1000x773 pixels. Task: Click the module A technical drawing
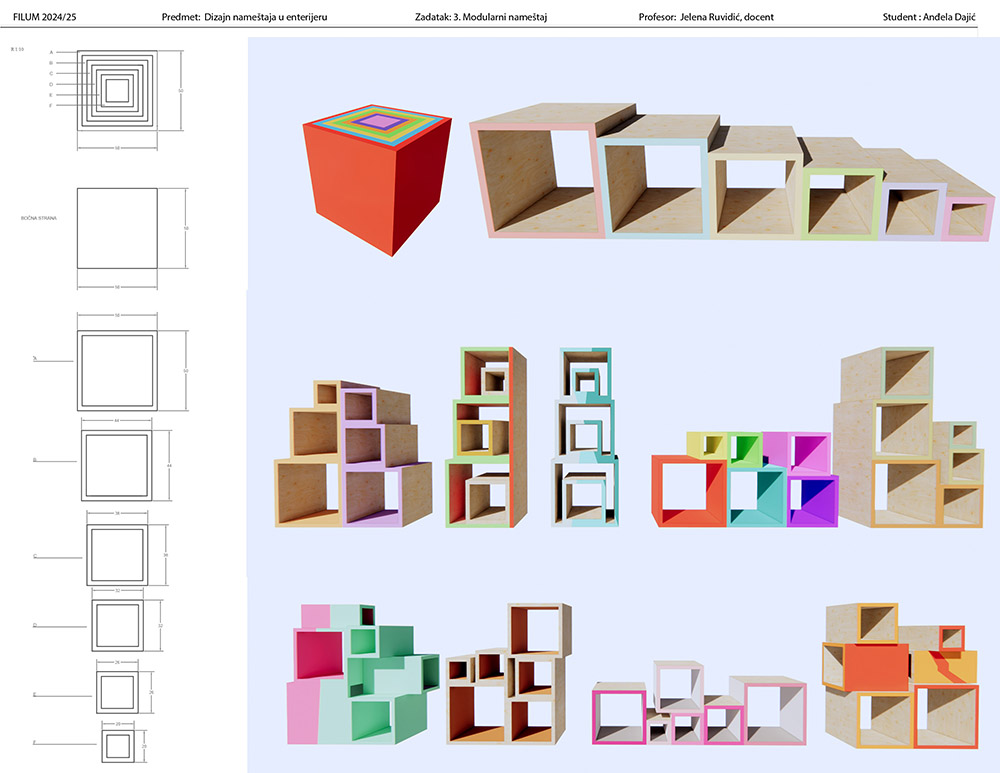click(118, 371)
